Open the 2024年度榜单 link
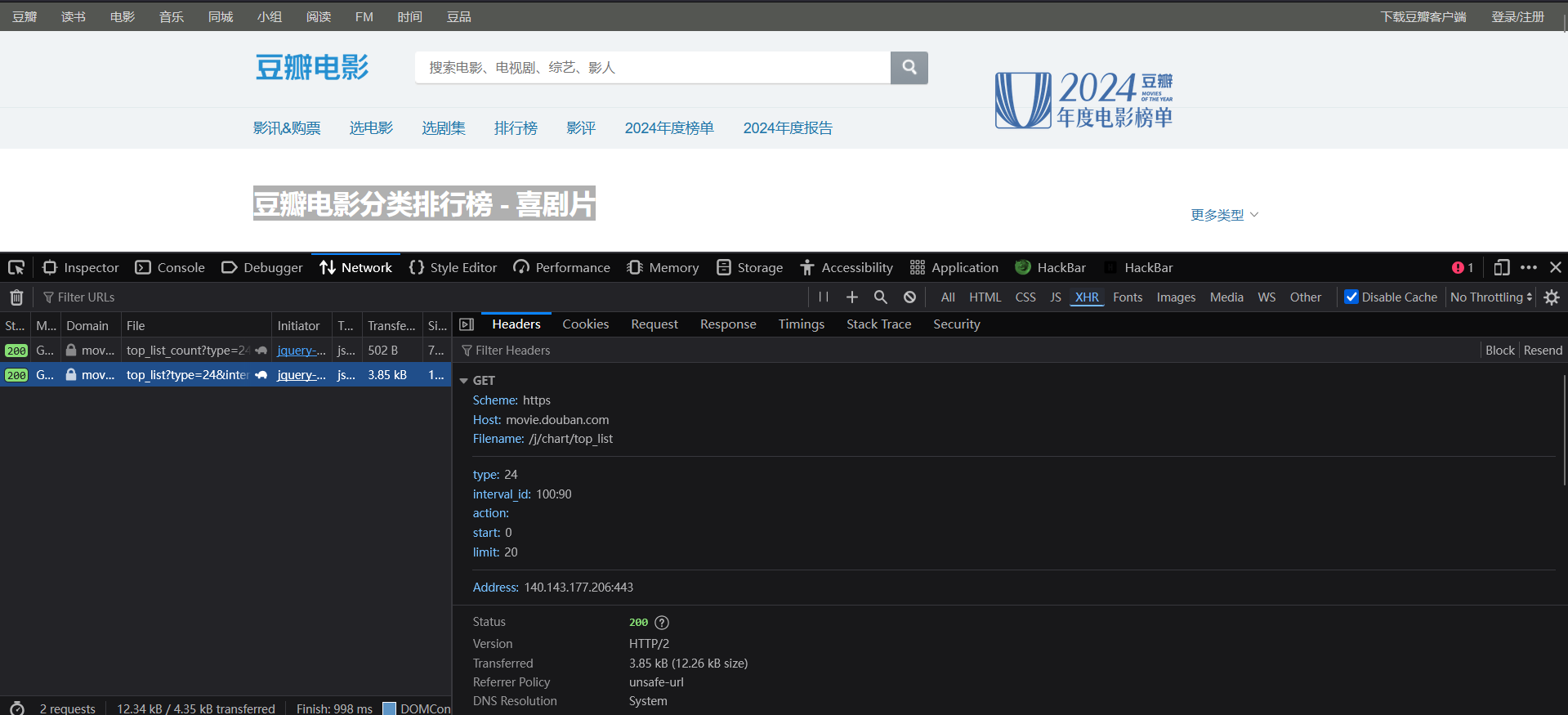 (x=669, y=128)
